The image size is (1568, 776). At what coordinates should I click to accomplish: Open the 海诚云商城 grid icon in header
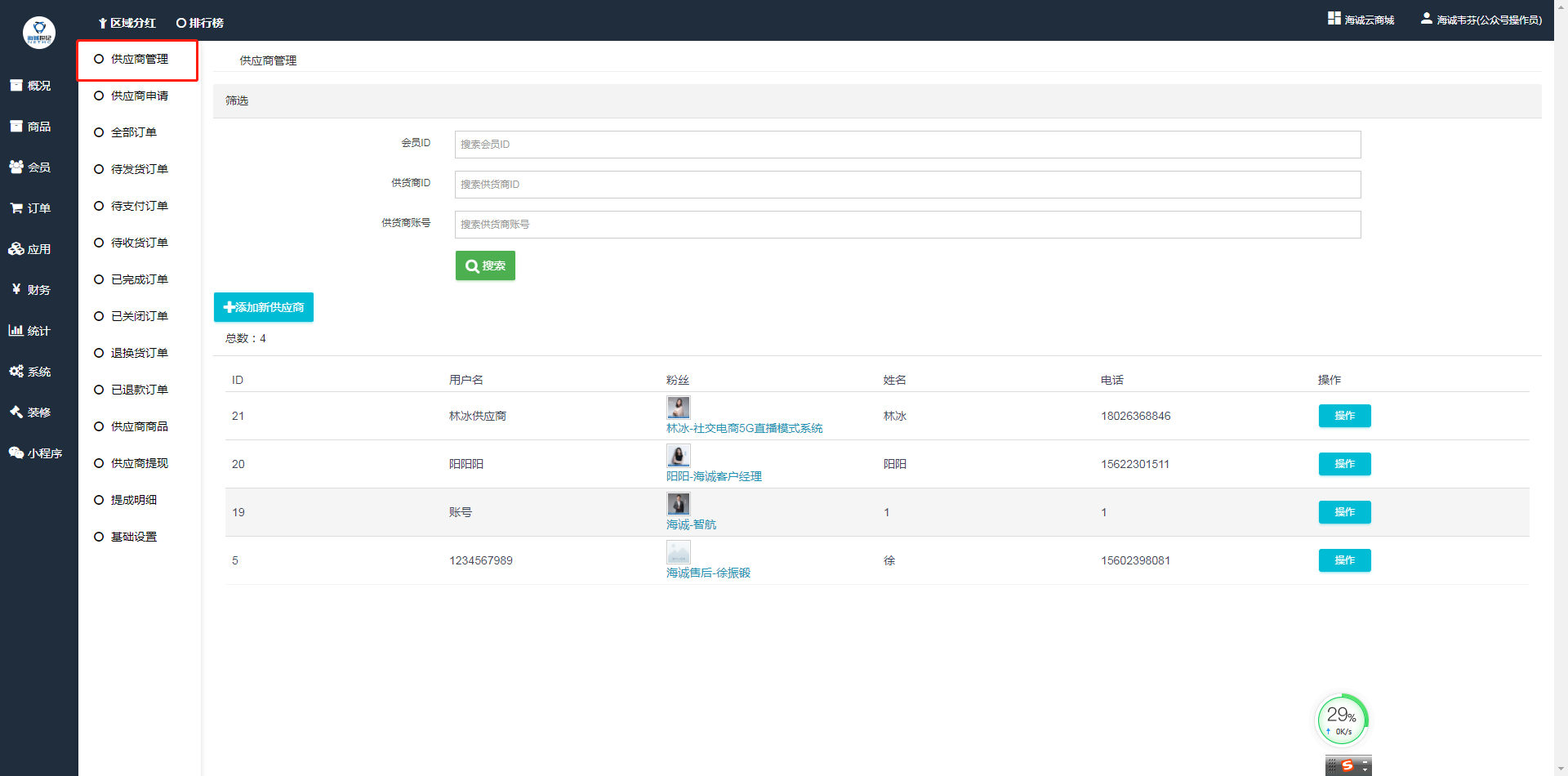(x=1334, y=19)
